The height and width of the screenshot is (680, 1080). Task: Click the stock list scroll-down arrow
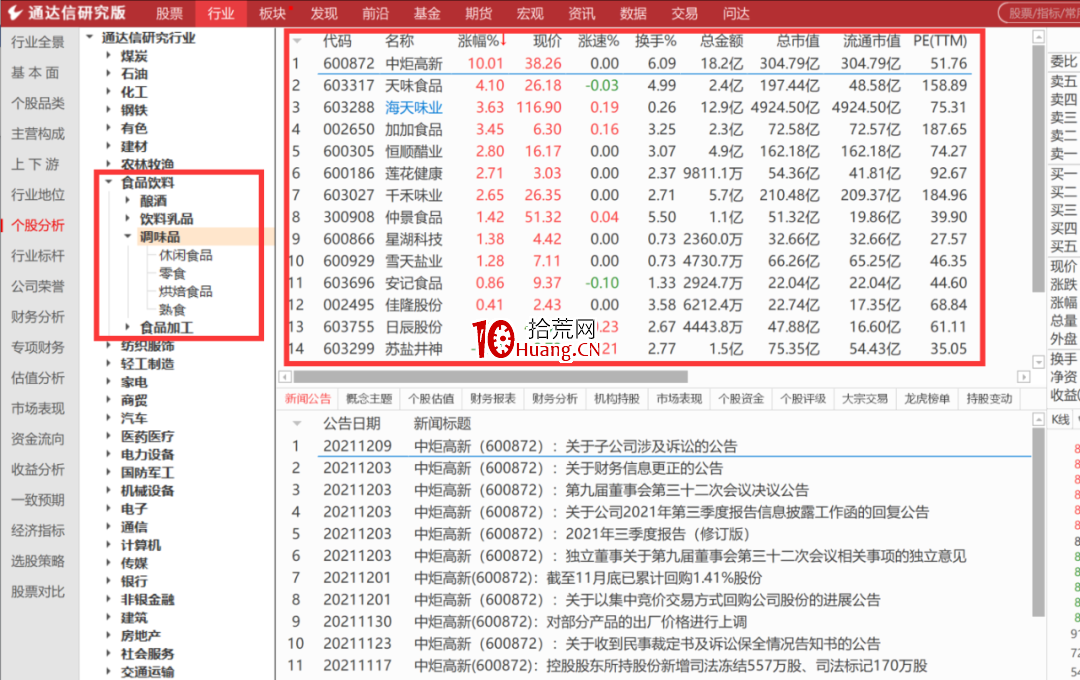(1039, 362)
